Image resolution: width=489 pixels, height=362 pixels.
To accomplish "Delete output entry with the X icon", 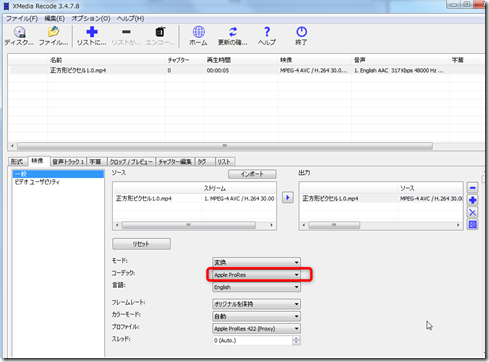I will click(472, 212).
